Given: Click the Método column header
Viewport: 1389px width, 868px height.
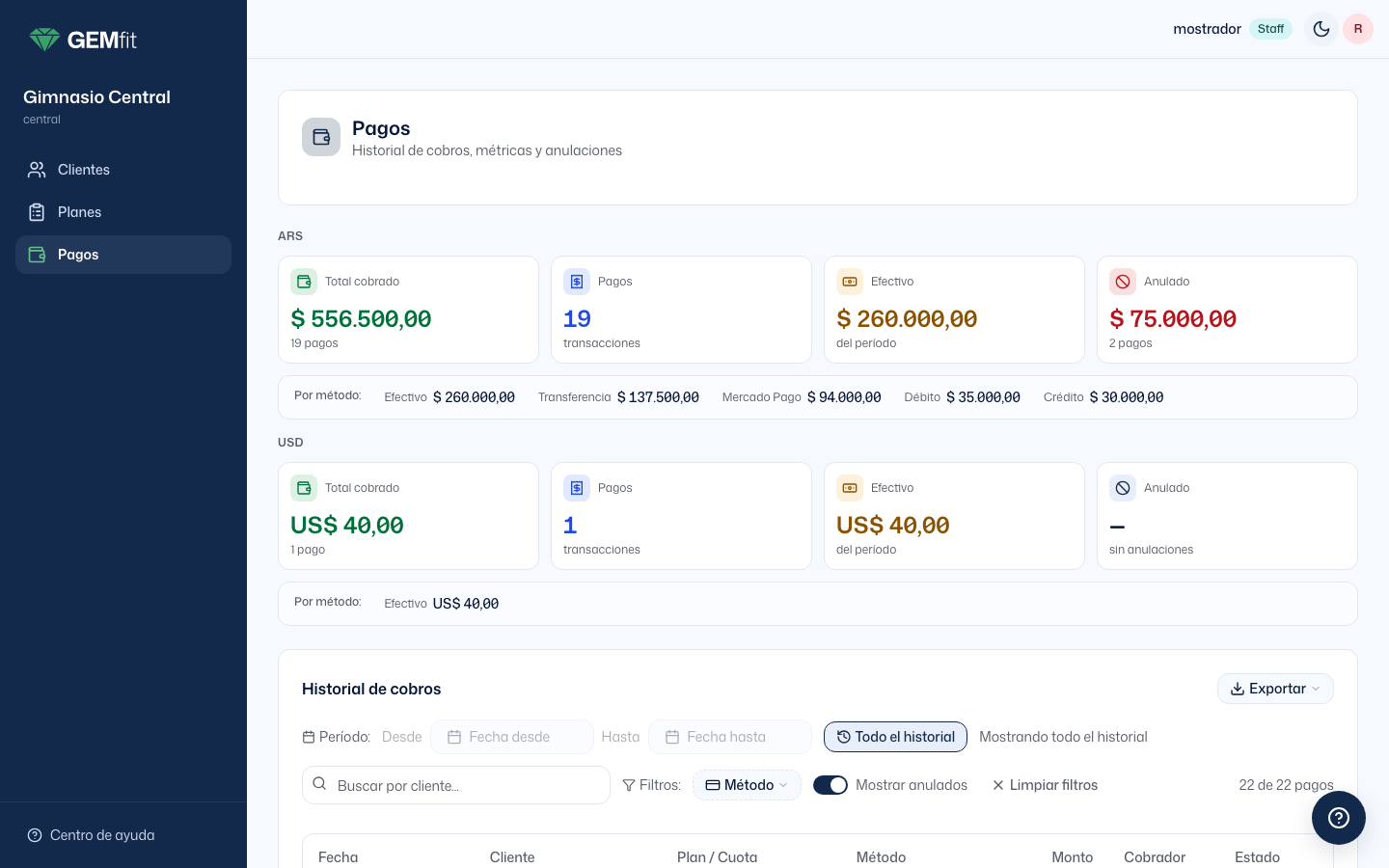Looking at the screenshot, I should click(881, 857).
